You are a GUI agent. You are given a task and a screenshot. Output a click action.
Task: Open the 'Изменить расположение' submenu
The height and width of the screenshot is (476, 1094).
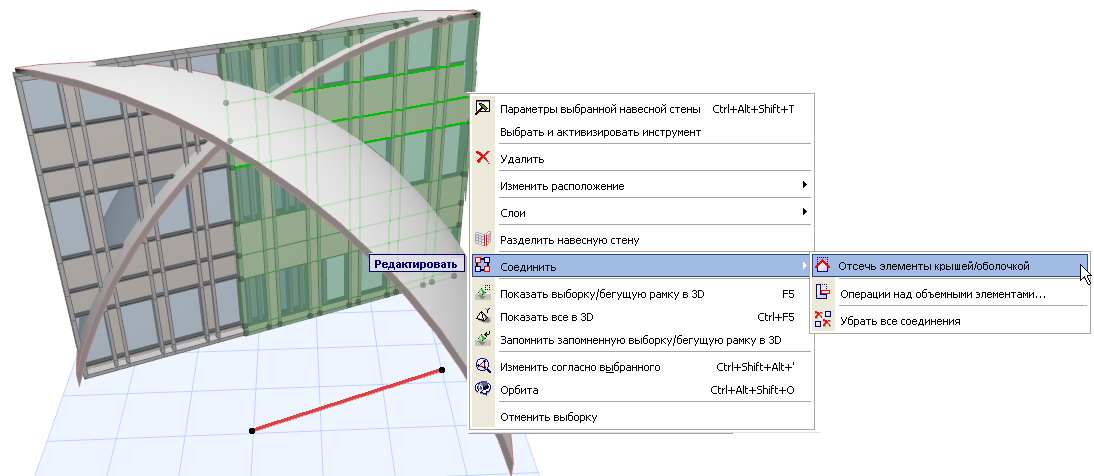[643, 186]
